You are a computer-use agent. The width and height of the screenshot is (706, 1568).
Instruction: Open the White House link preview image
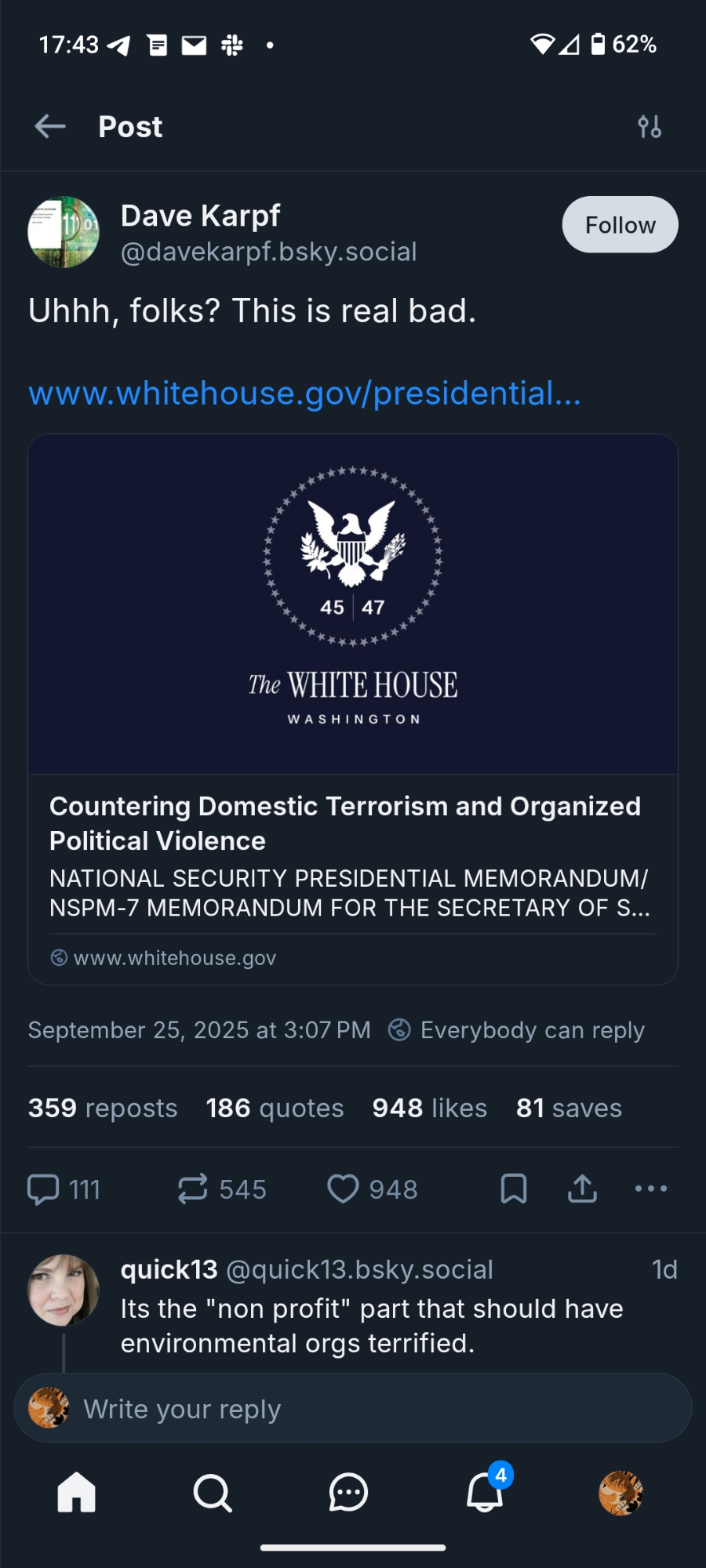353,604
